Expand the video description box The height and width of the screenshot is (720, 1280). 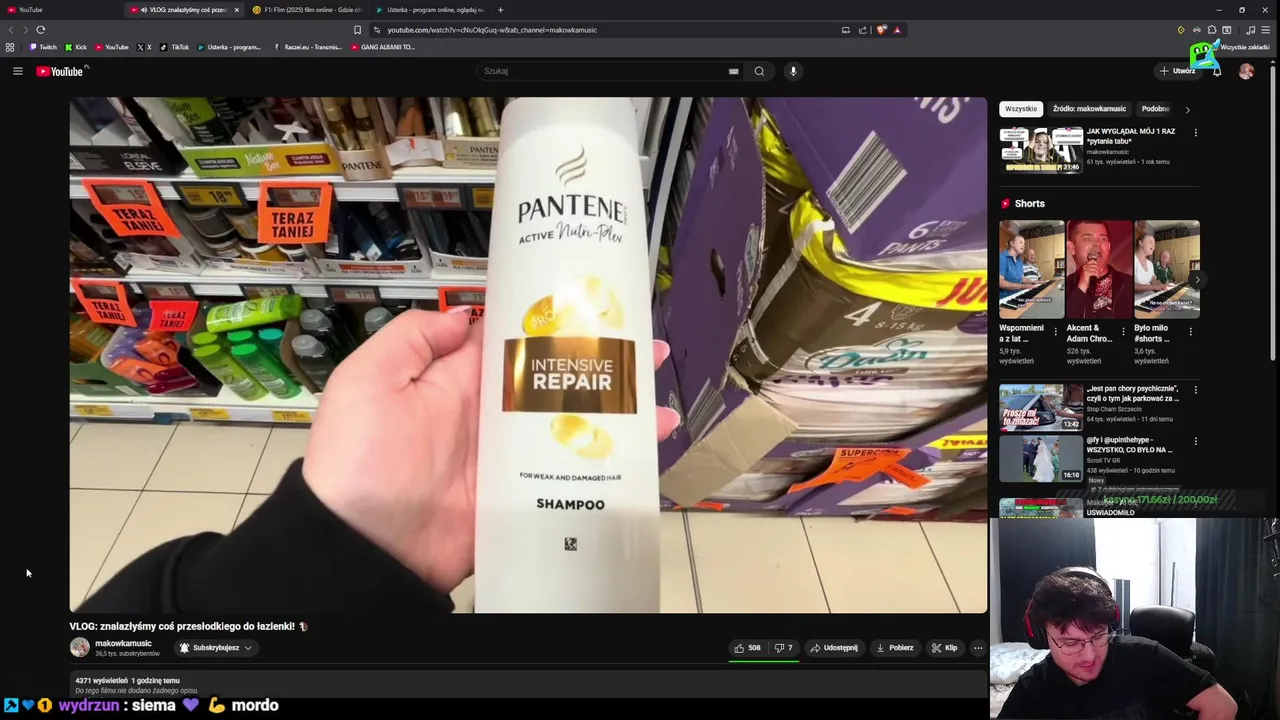point(528,685)
